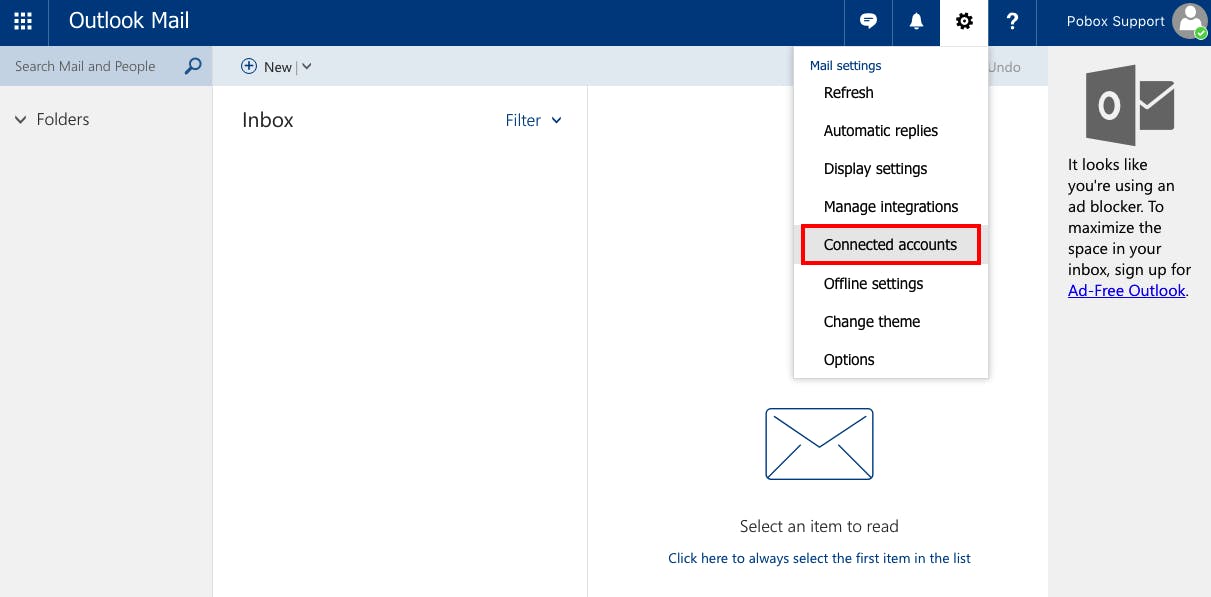Click the search magnifier icon
This screenshot has height=597, width=1211.
pos(191,66)
